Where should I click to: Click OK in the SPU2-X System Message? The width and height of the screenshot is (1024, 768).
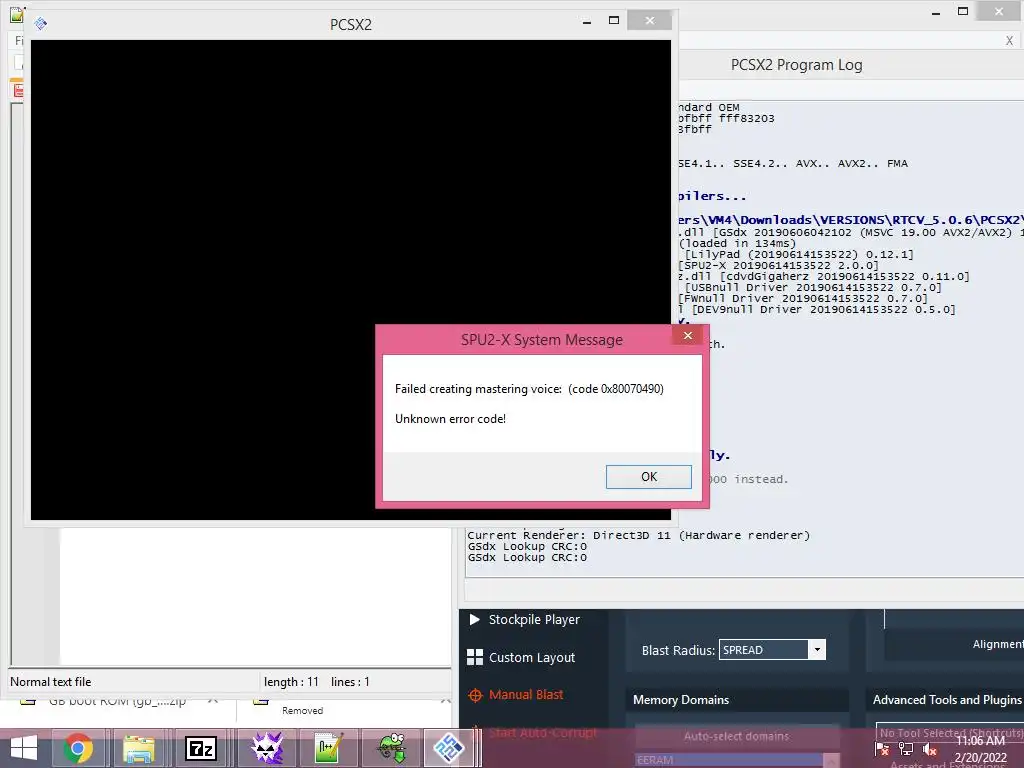pyautogui.click(x=648, y=477)
